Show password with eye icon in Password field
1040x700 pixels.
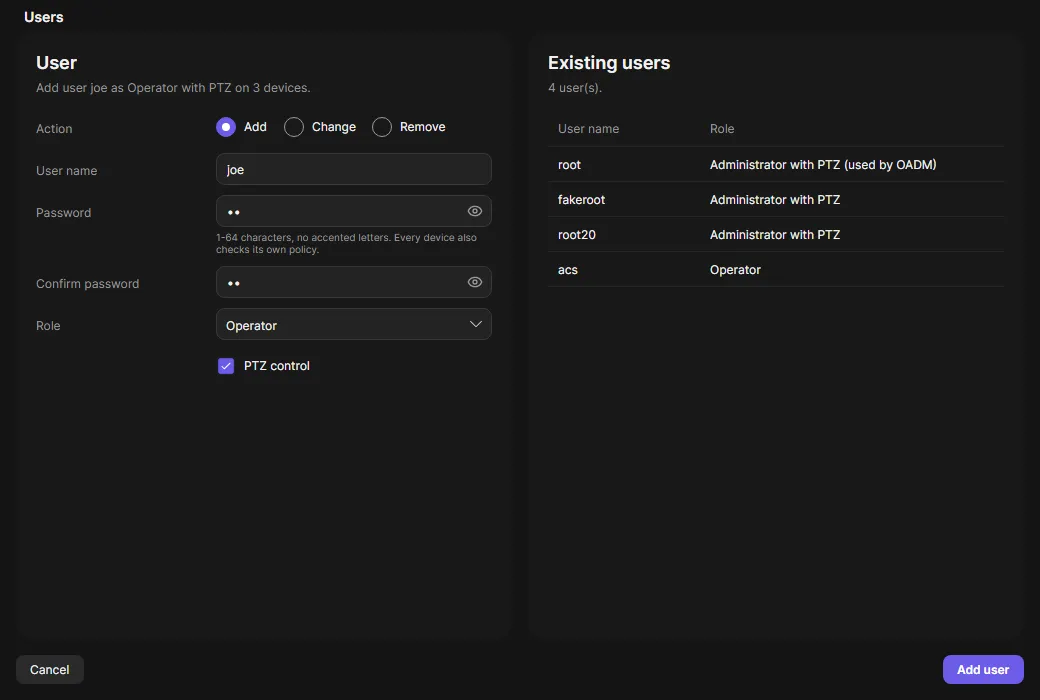475,211
